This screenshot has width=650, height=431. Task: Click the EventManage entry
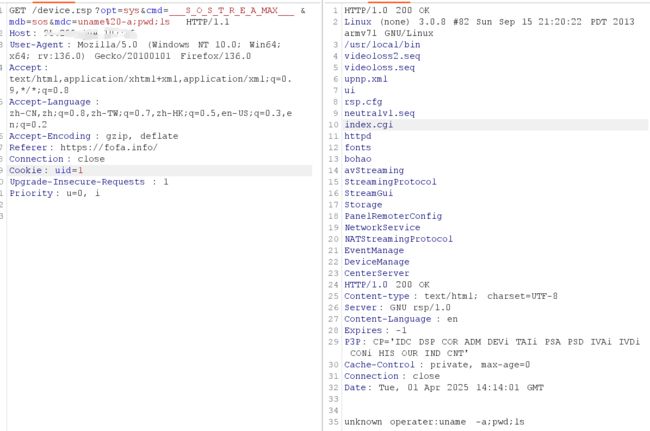tap(374, 250)
